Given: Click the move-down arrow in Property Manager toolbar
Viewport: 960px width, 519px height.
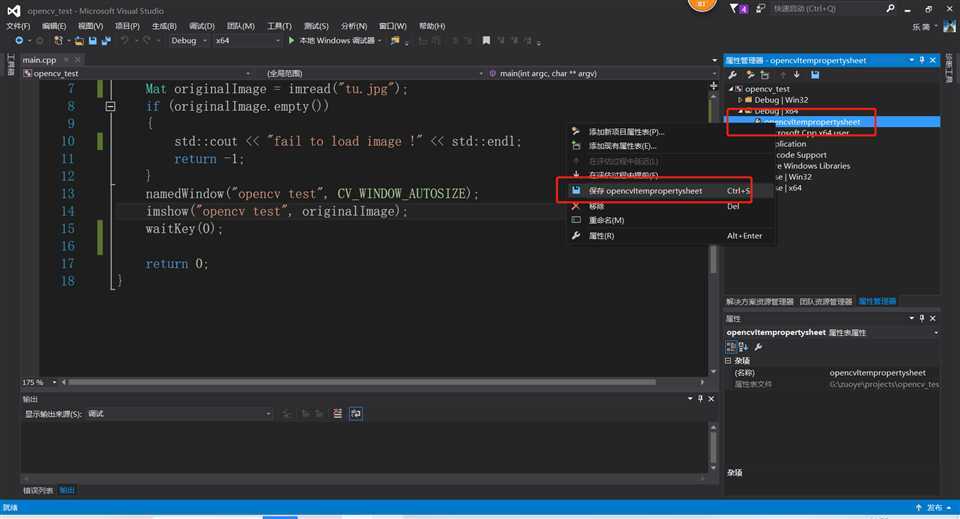Looking at the screenshot, I should (797, 75).
